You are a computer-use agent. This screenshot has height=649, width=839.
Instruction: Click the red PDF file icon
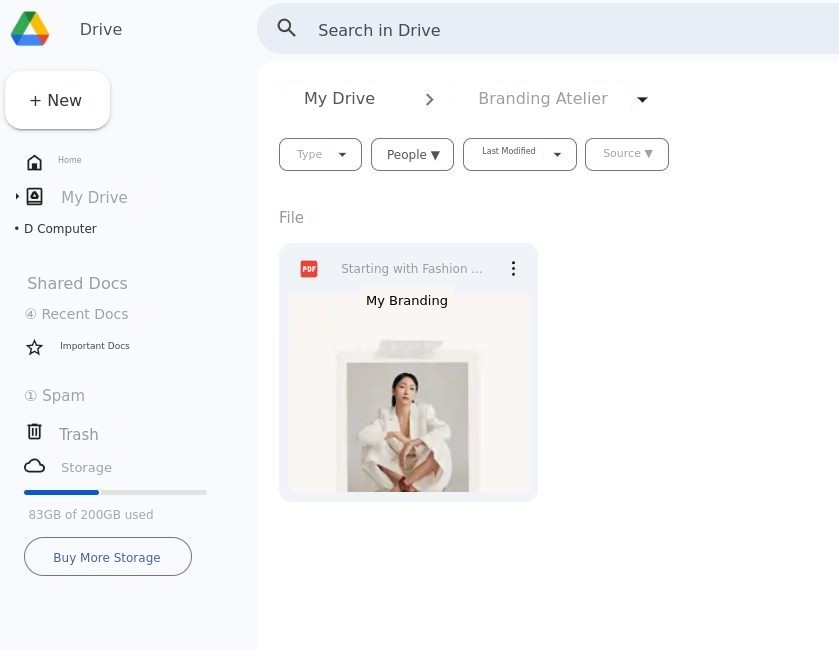click(309, 269)
